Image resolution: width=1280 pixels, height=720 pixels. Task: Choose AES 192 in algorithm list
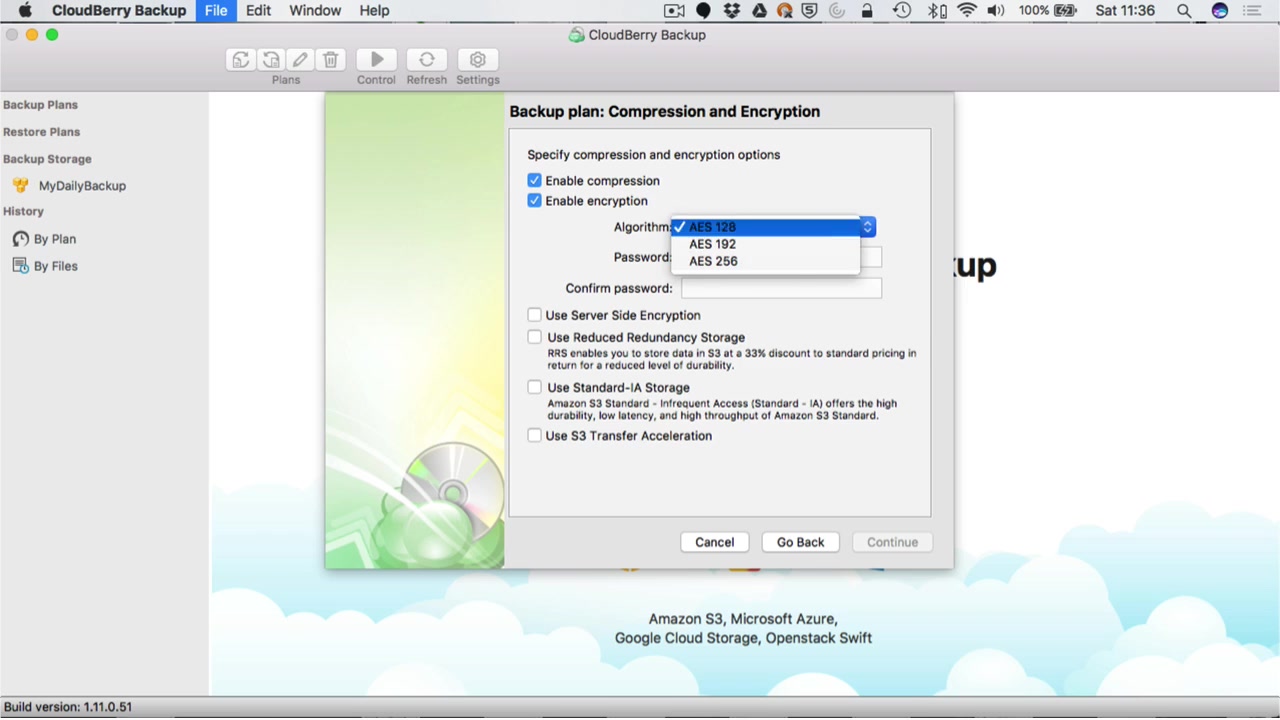click(765, 244)
